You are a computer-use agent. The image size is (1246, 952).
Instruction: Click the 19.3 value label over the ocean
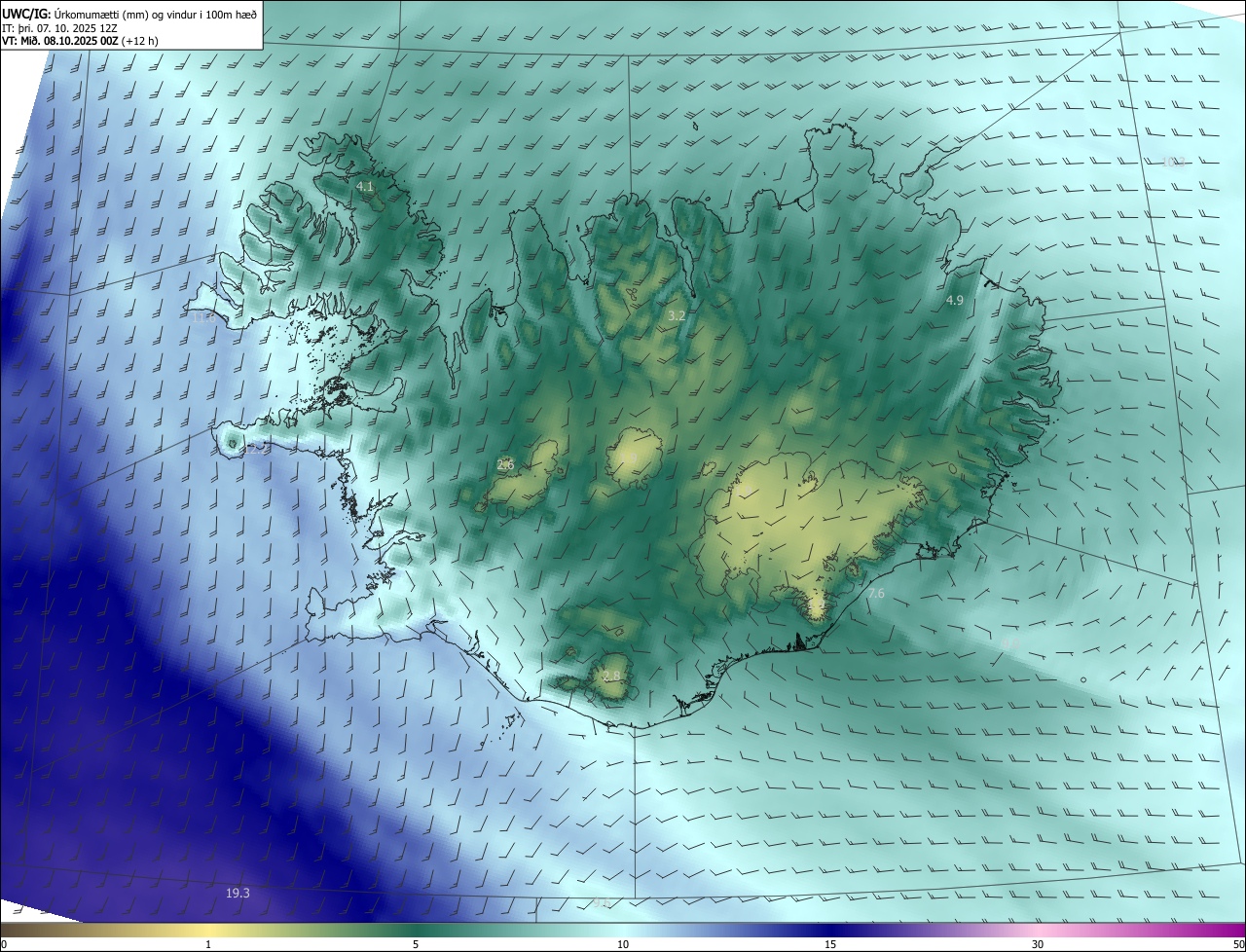238,893
